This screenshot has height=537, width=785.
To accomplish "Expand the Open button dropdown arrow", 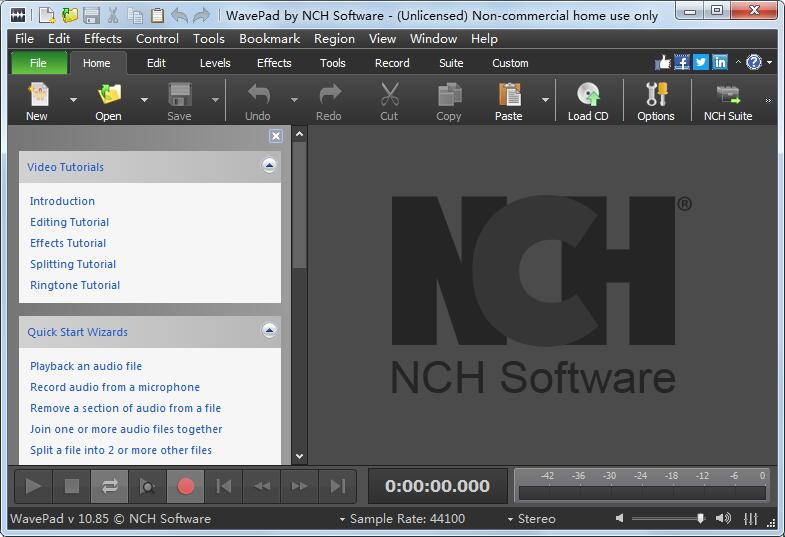I will point(144,100).
